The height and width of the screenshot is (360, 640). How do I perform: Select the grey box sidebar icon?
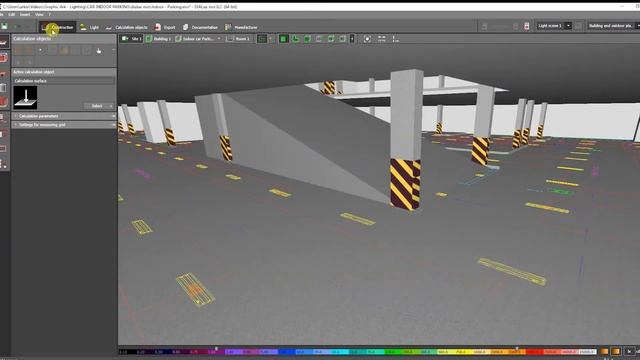[x=4, y=87]
